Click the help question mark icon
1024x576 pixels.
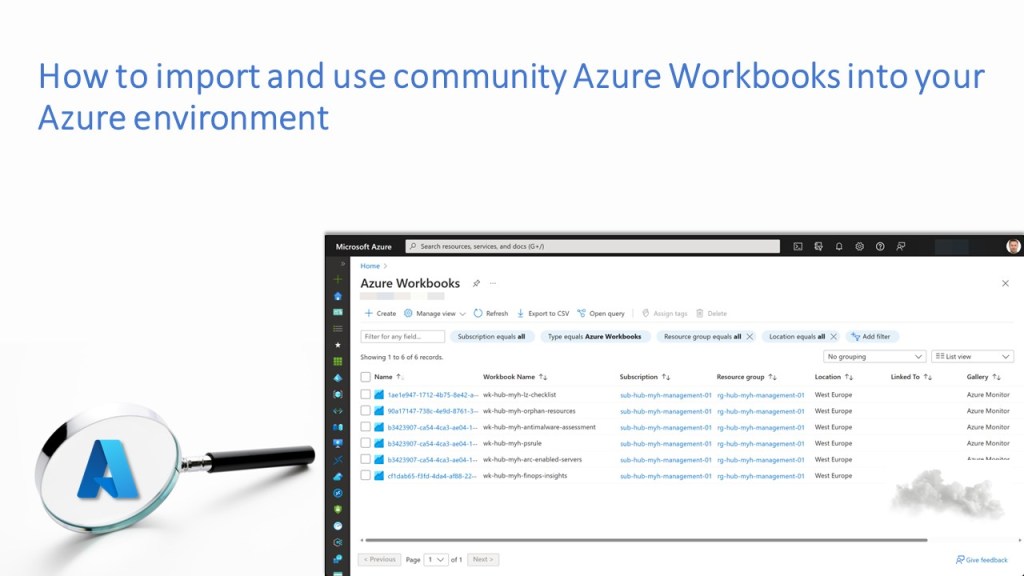880,246
